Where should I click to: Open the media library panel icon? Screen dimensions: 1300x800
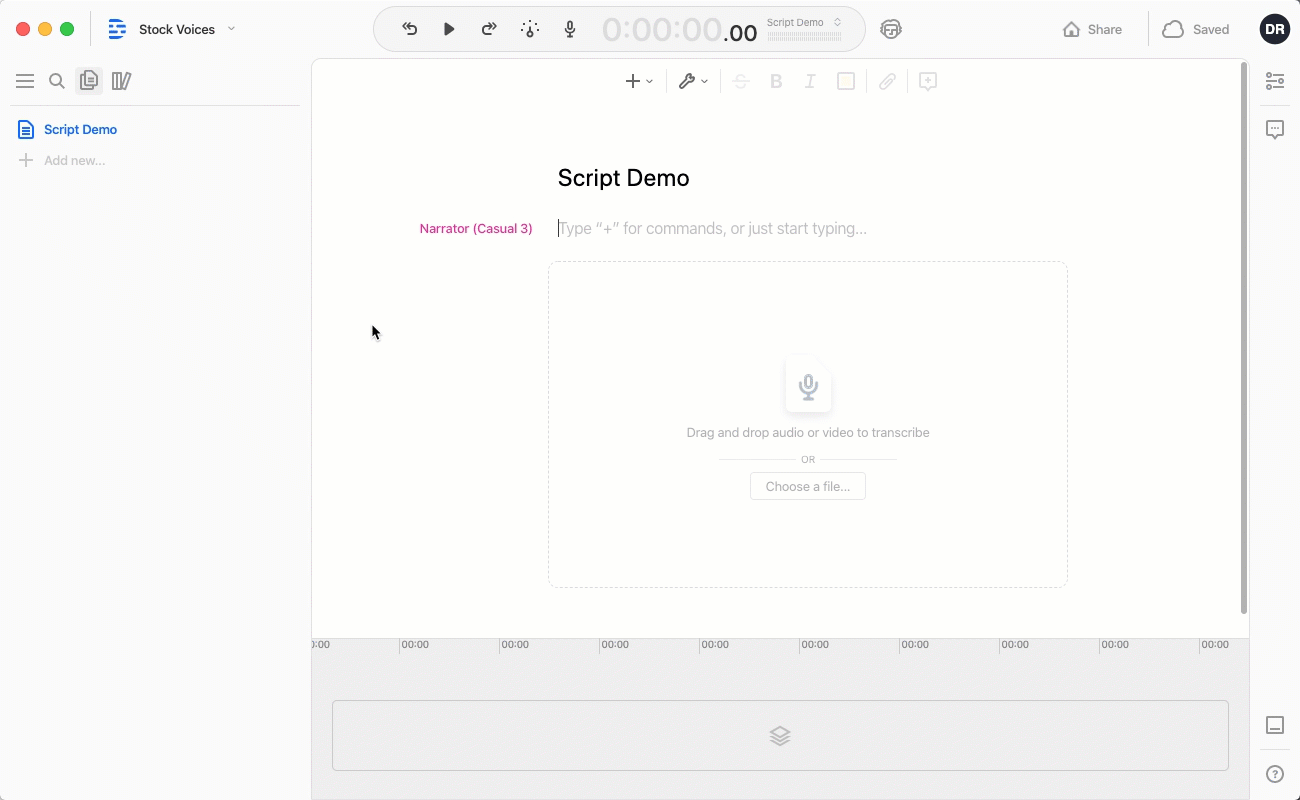pos(121,81)
